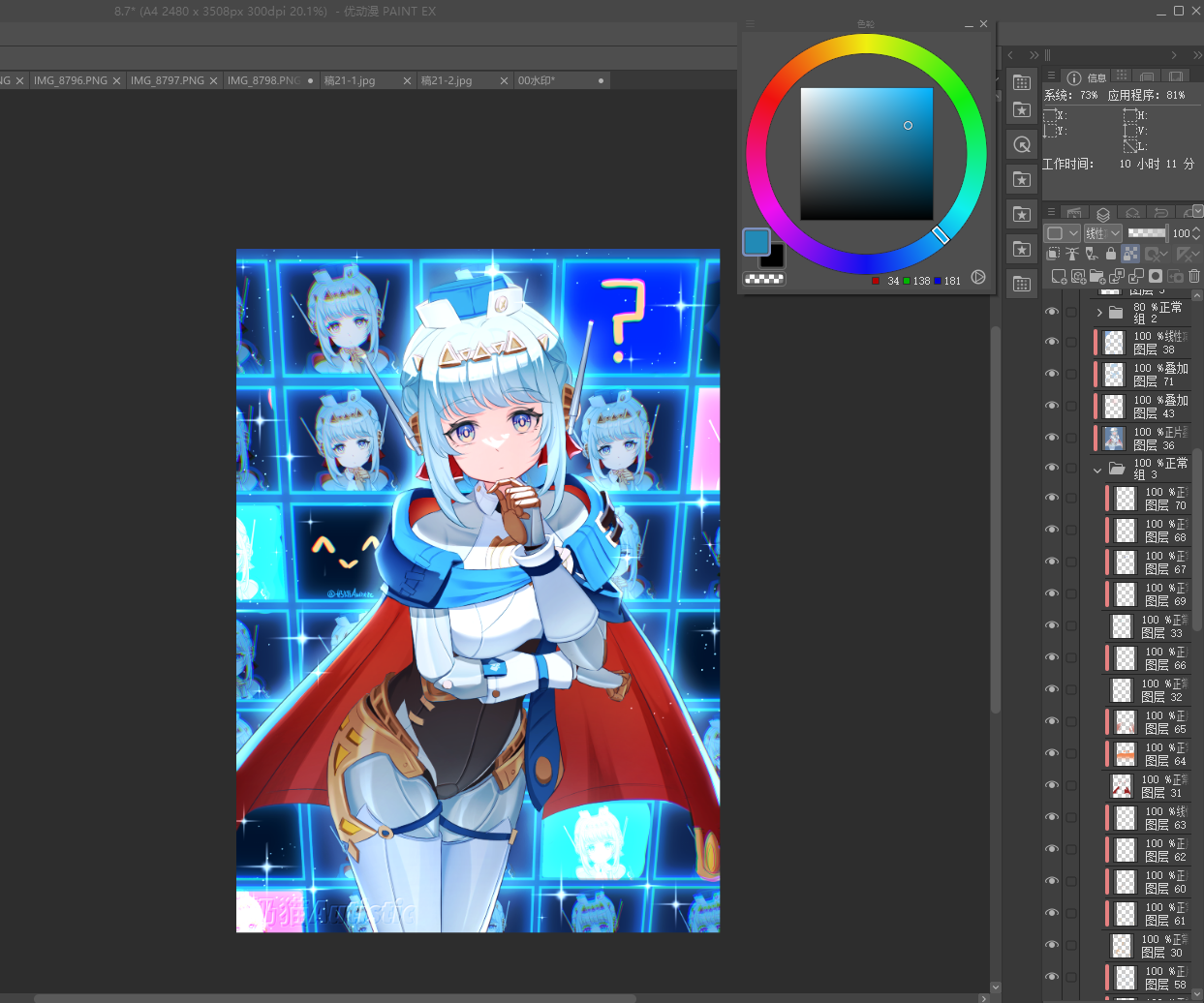The width and height of the screenshot is (1204, 1003).
Task: Toggle the lock box for 图层 67
Action: [x=1071, y=562]
